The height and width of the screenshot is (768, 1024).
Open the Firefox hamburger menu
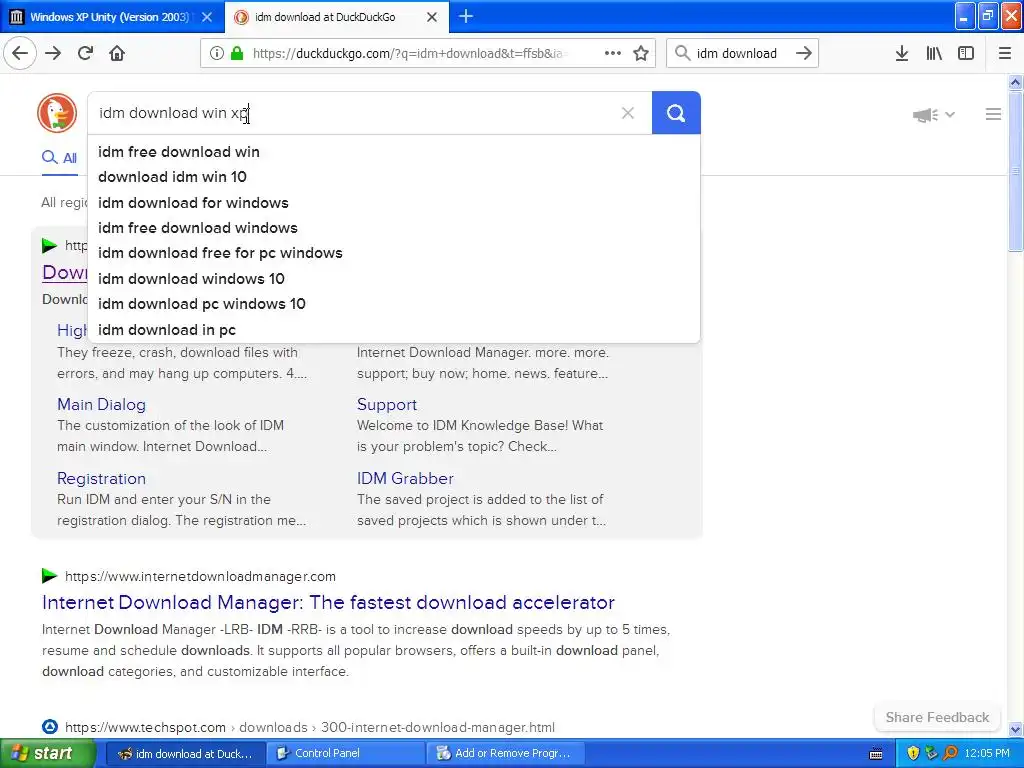(1004, 53)
